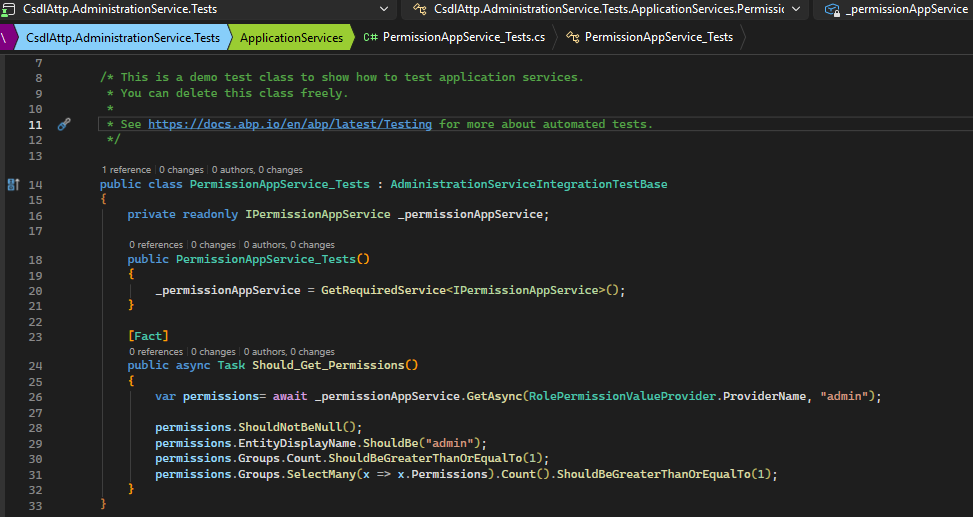The image size is (973, 517).
Task: Select the CsdlAttp.AdministrationService.Tests breadcrumb segment
Action: coord(123,37)
